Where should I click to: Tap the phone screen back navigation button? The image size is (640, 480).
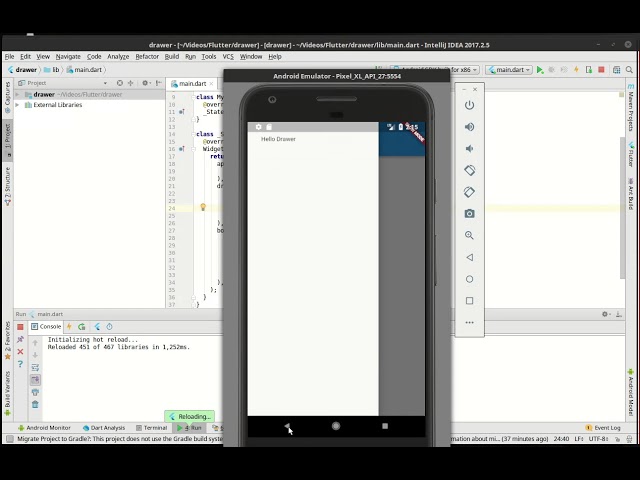287,426
